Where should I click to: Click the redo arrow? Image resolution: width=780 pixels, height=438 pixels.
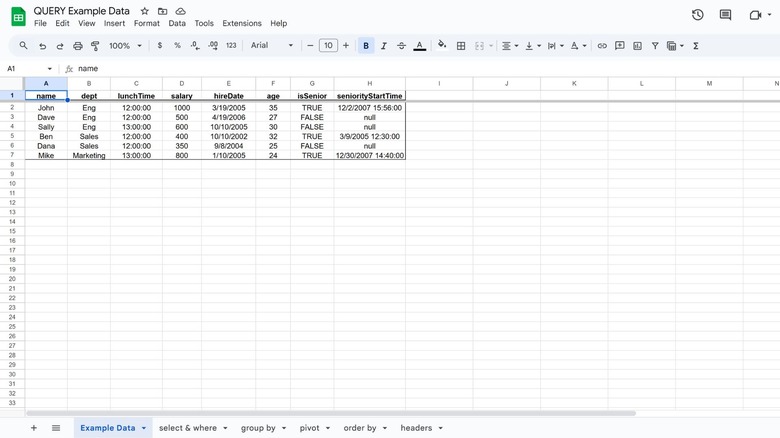click(x=60, y=46)
